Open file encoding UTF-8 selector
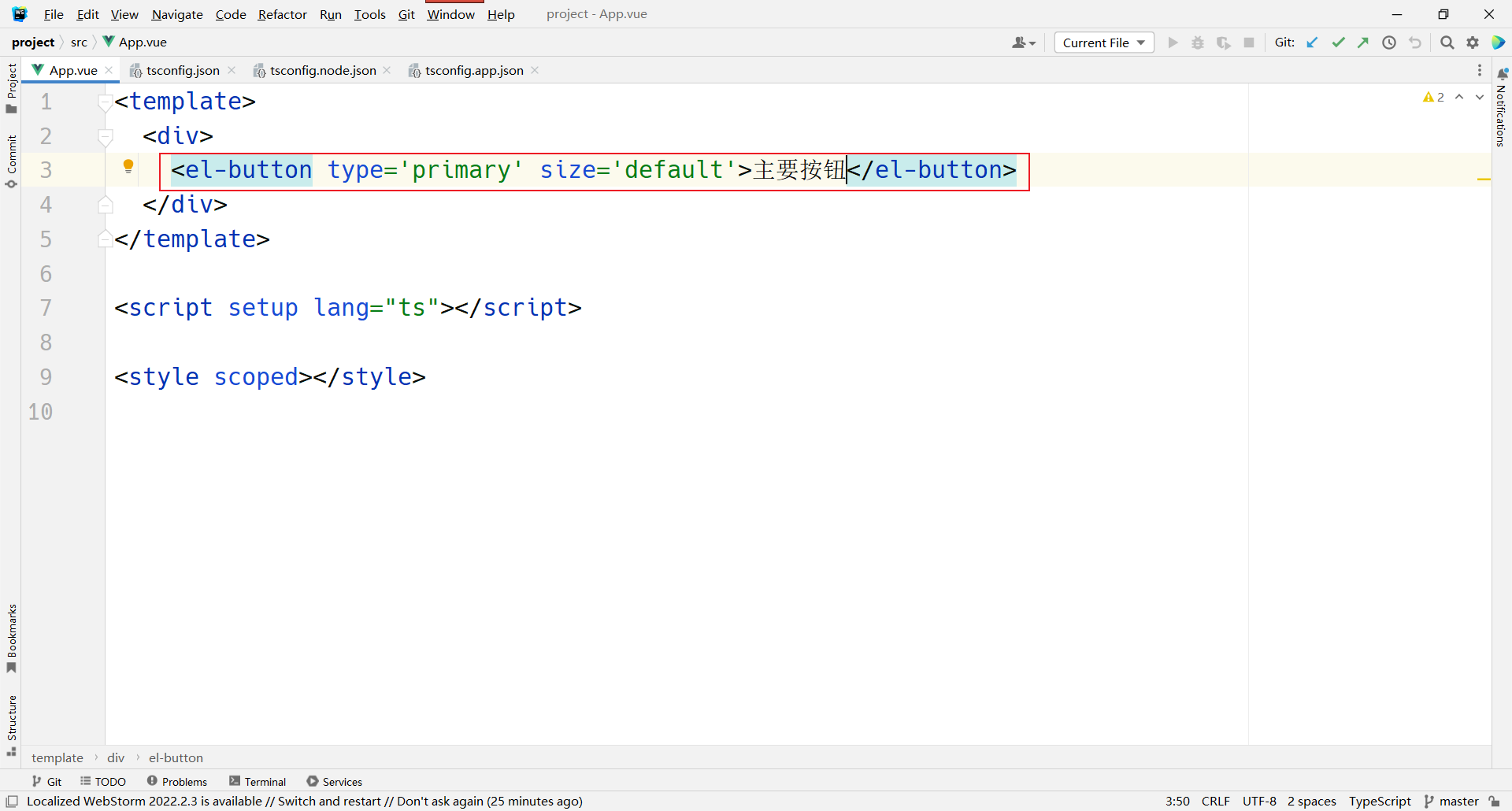Screen dimensions: 1512x811 tap(1259, 802)
